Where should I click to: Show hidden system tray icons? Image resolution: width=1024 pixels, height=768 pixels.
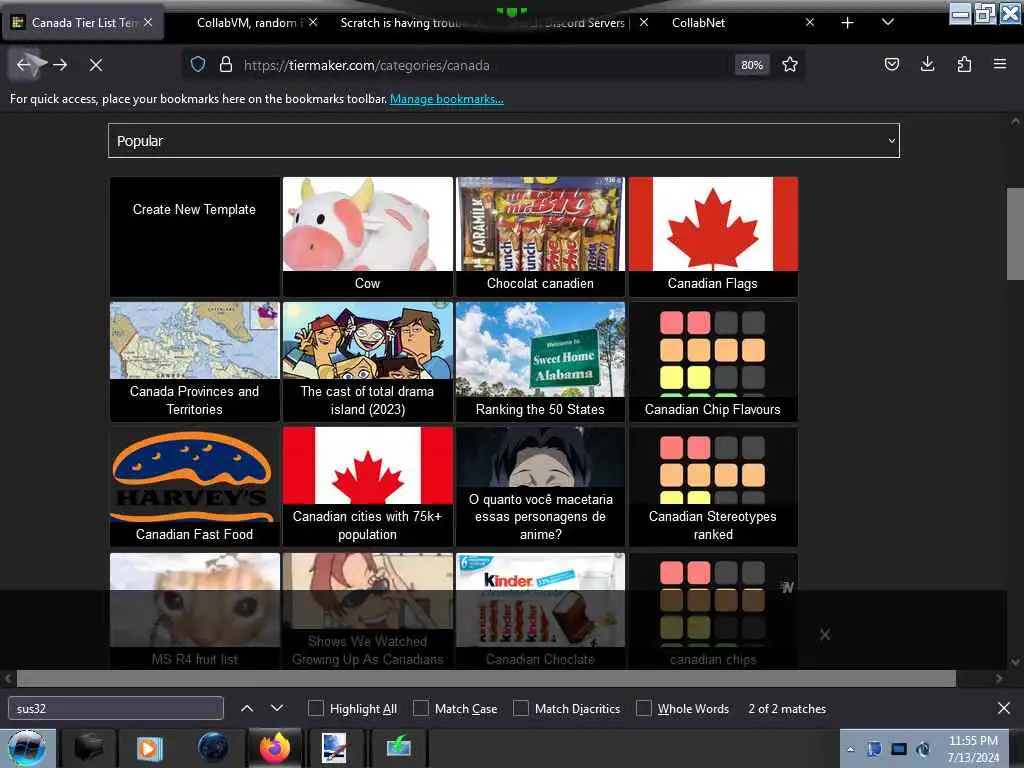tap(850, 750)
